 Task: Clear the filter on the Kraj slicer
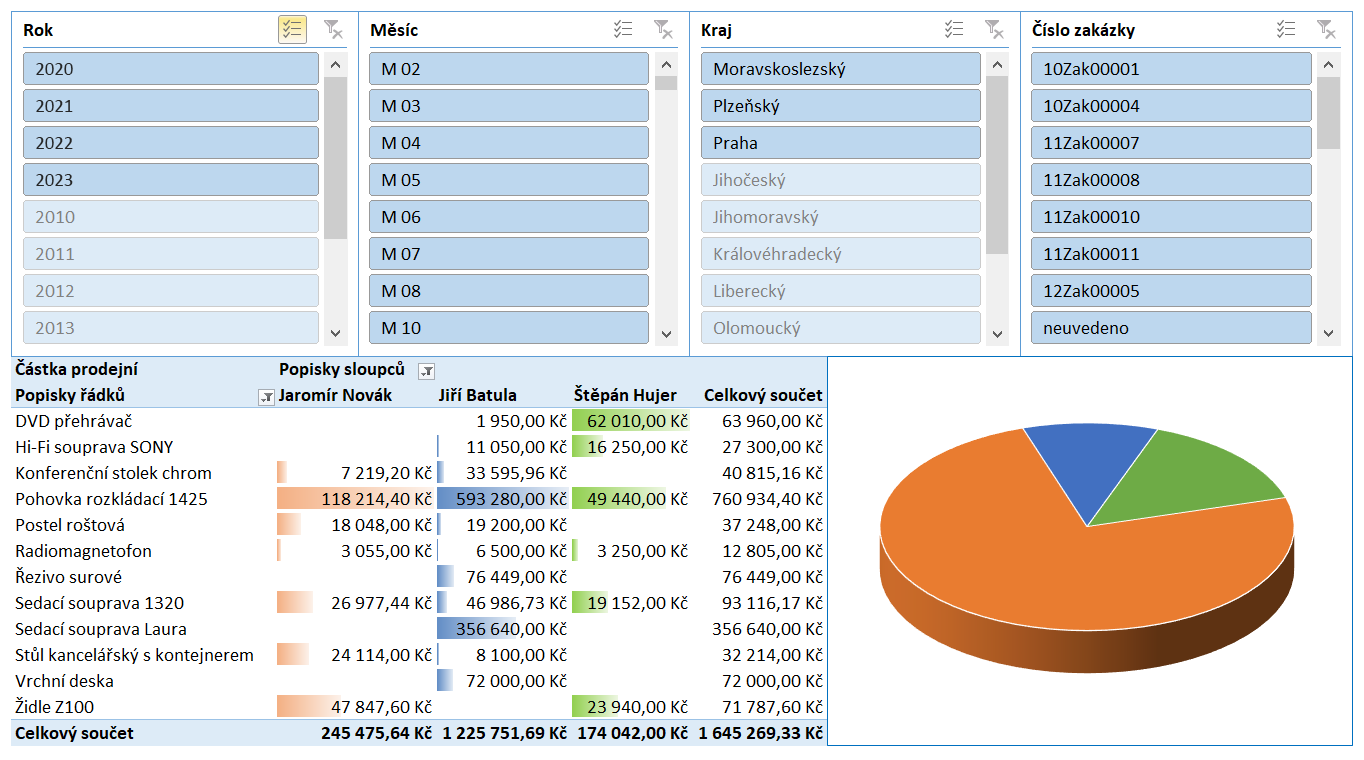click(994, 30)
